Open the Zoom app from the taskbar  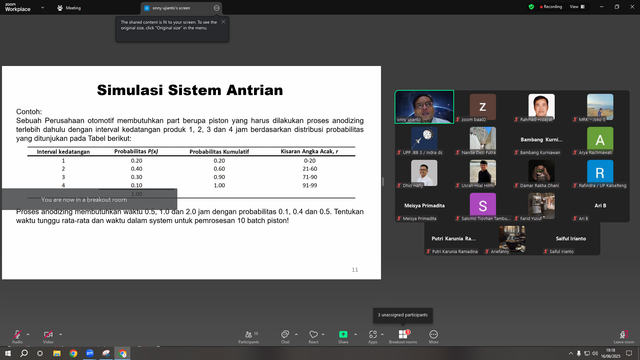(x=90, y=353)
